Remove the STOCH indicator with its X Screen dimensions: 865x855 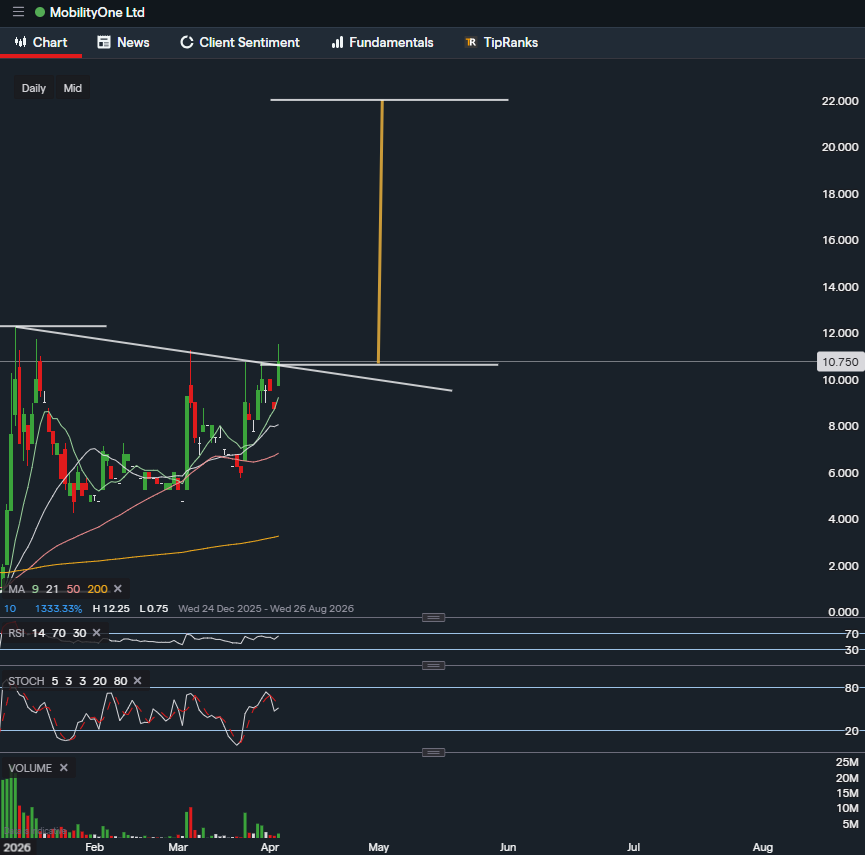[x=138, y=681]
